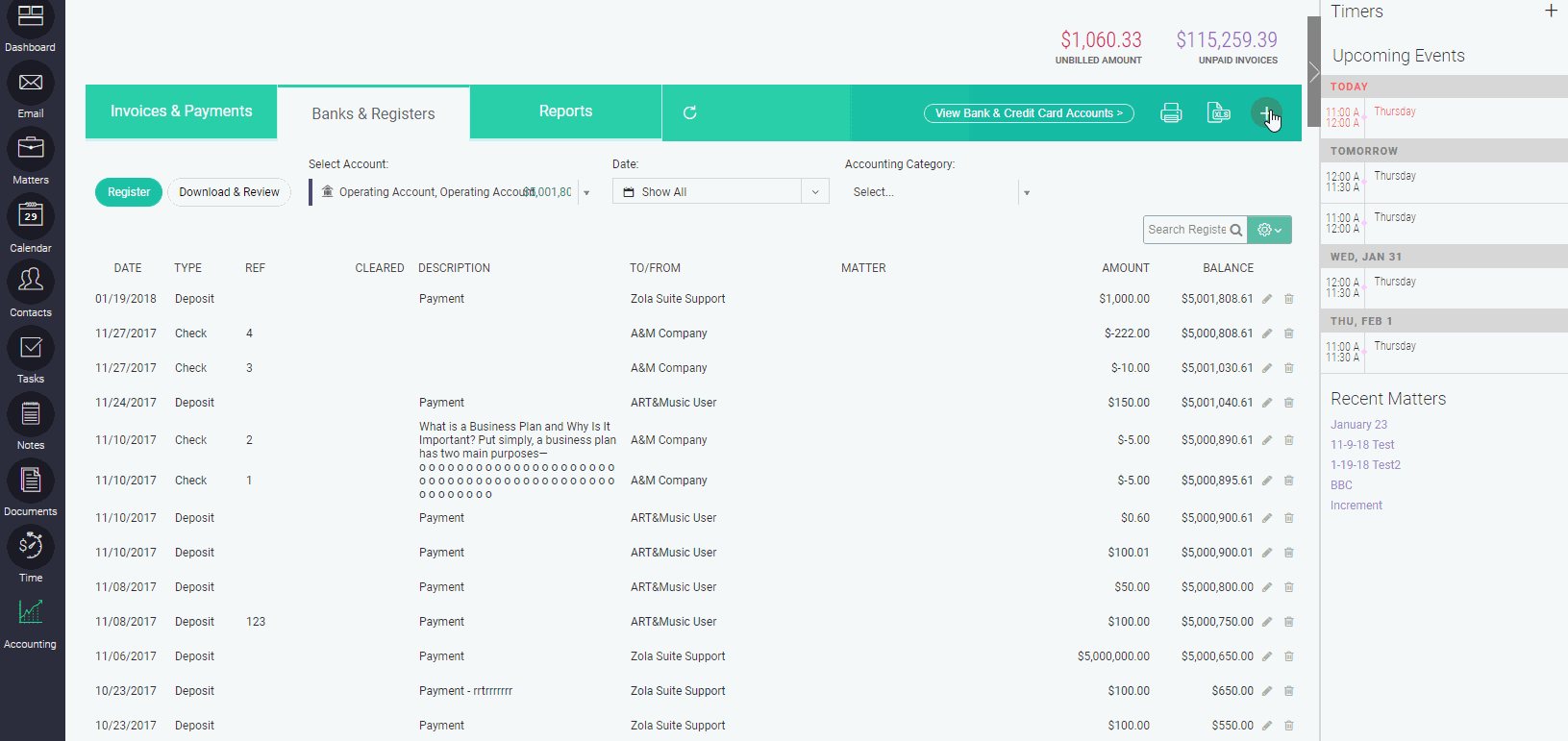Delete the $5,000,000.00 deposit row

point(1289,656)
